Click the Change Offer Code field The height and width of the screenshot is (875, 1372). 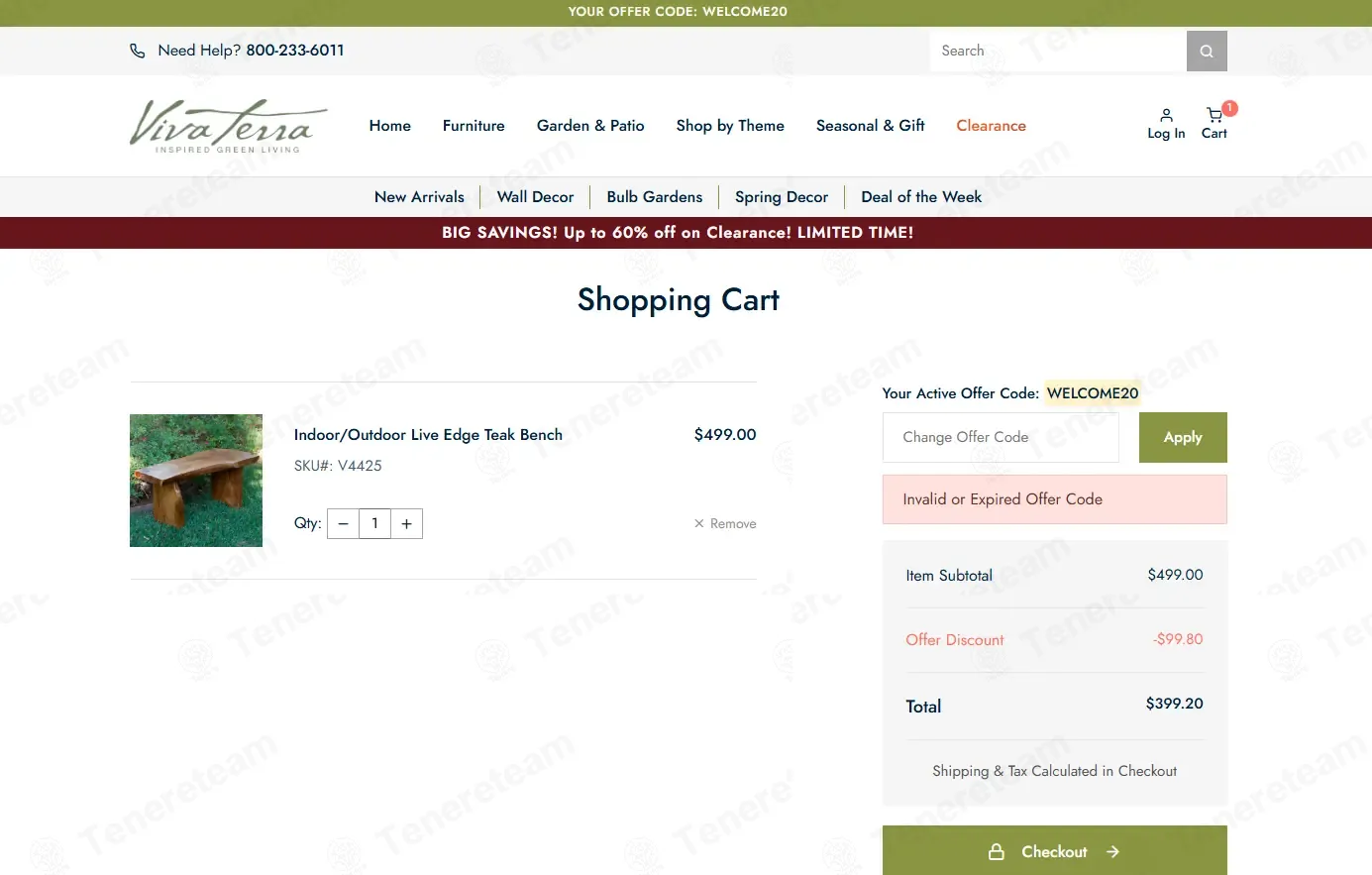pos(1001,437)
